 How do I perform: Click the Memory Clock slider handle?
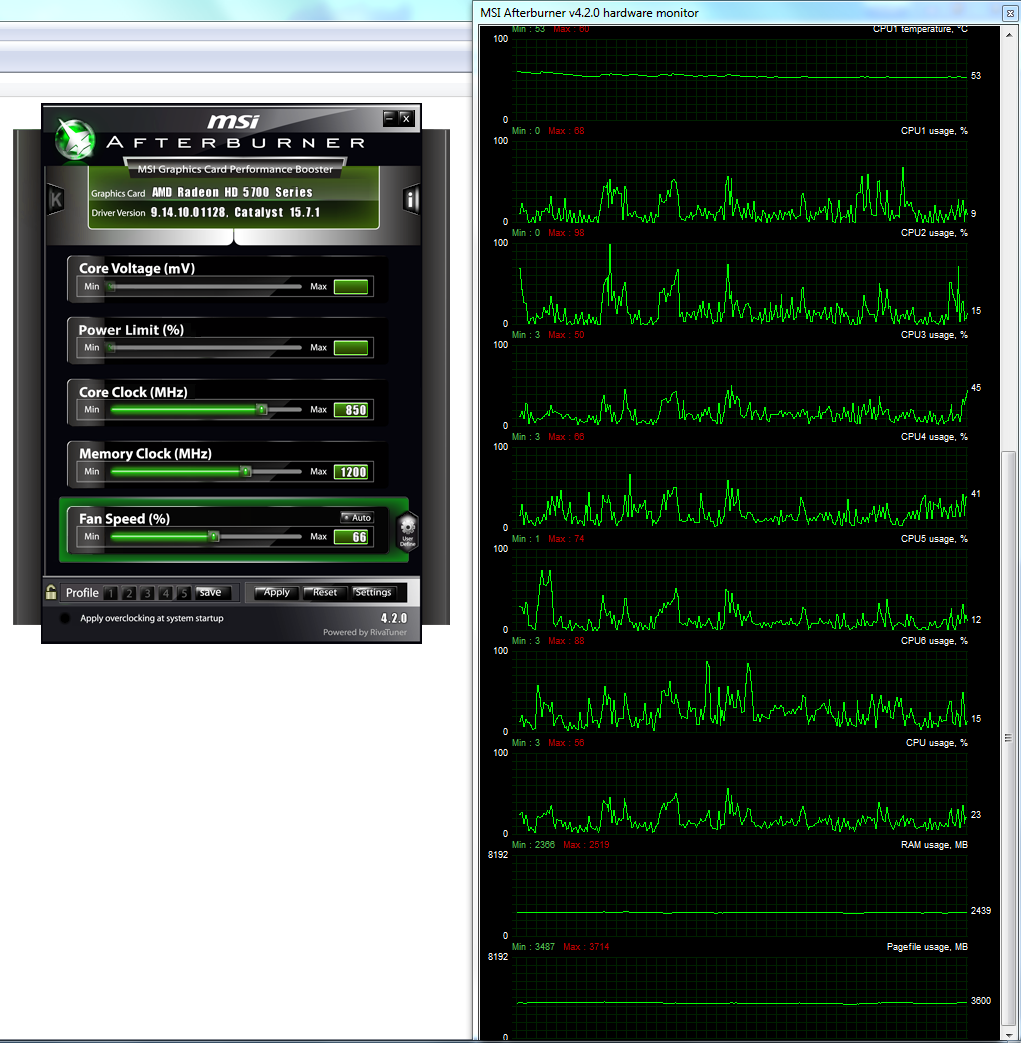[245, 472]
